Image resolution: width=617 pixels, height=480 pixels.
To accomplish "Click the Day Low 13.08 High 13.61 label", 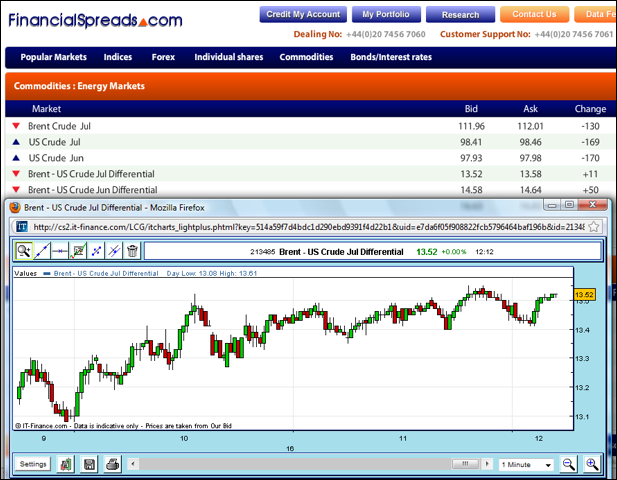I will tap(212, 273).
